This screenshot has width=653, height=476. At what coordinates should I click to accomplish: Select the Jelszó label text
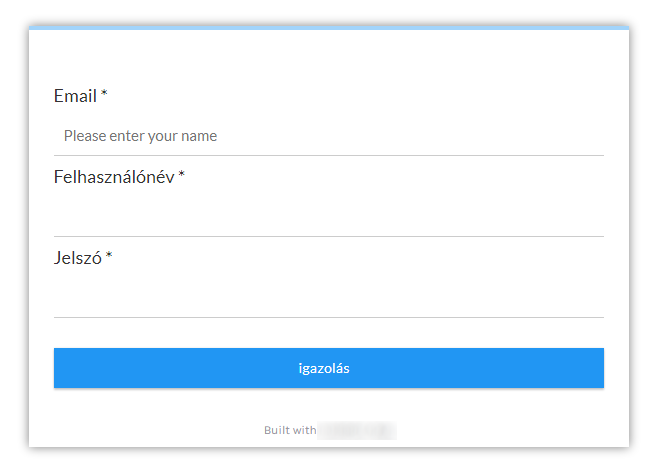78,258
